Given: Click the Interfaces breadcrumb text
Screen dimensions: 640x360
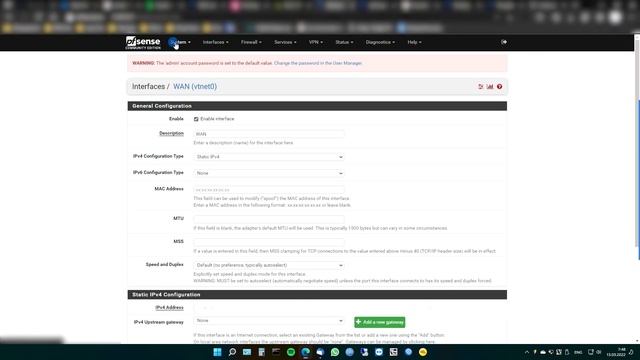Looking at the screenshot, I should 148,87.
